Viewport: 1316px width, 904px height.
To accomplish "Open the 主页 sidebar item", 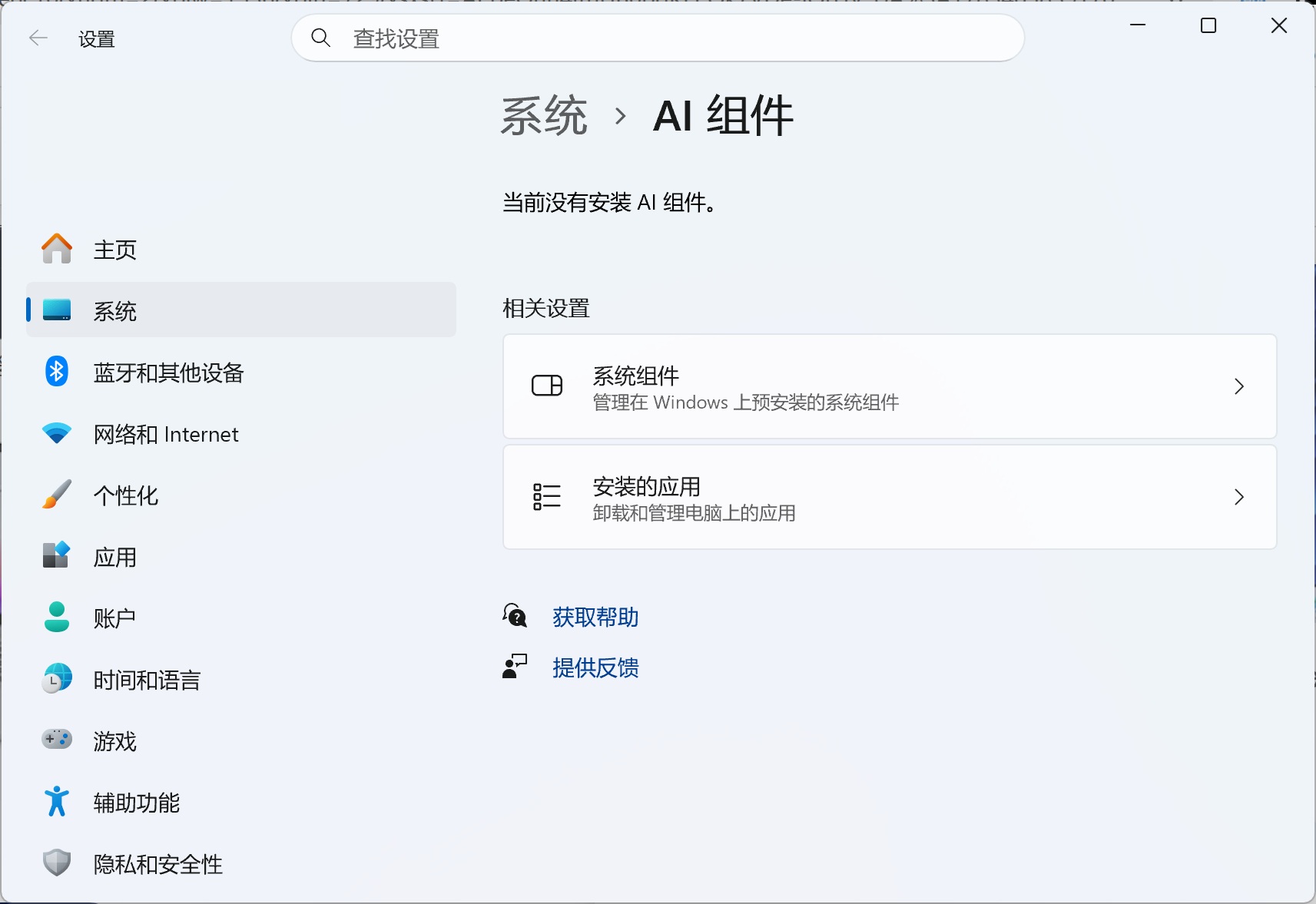I will 241,249.
